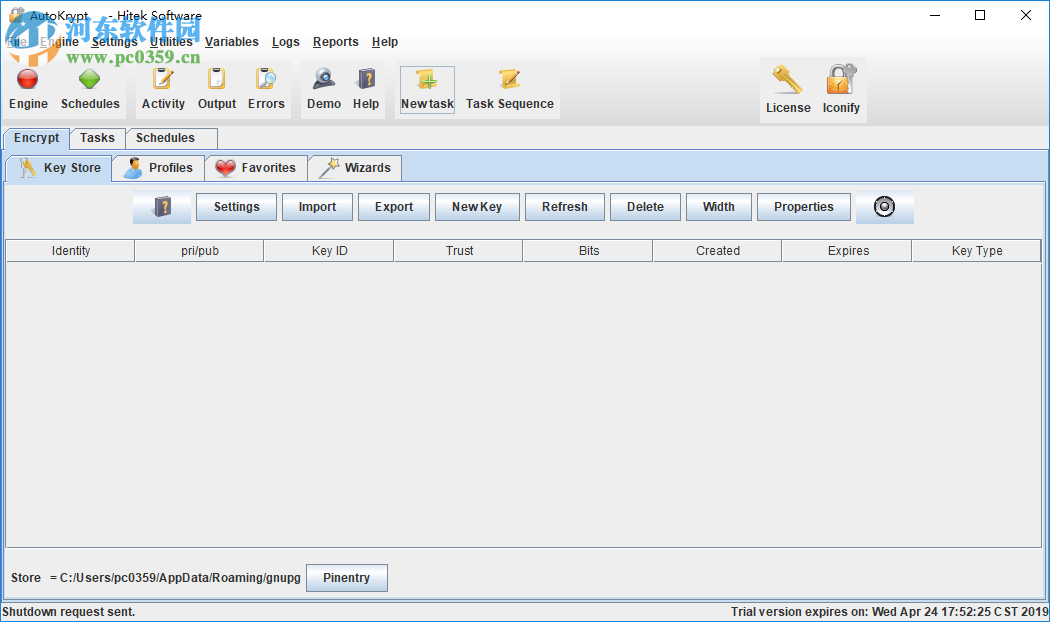Click the Bits column header
This screenshot has height=622, width=1050.
tap(589, 250)
